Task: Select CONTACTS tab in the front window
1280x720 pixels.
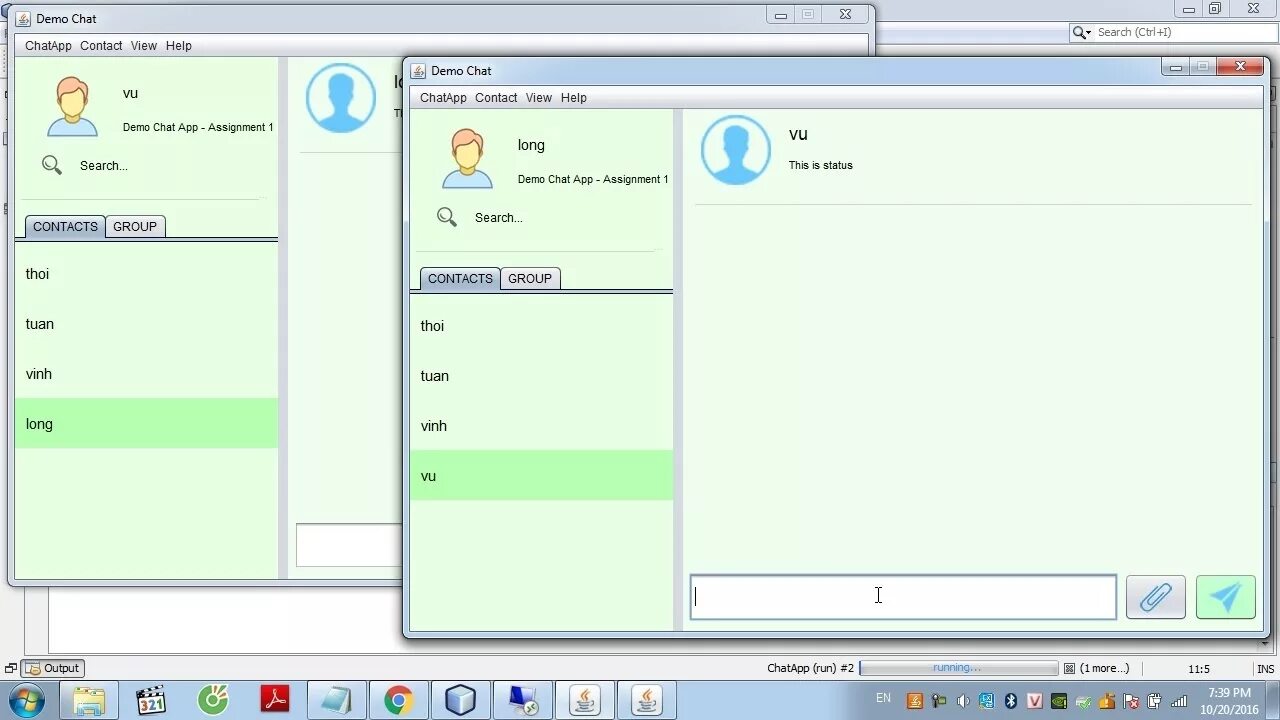Action: [x=460, y=279]
